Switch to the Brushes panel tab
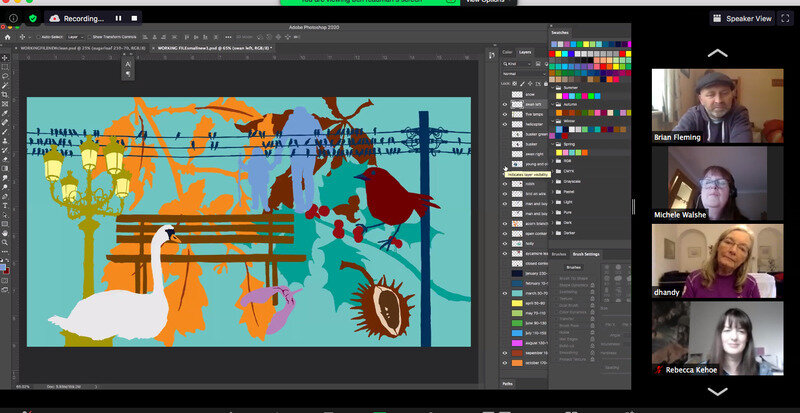Screen dimensions: 800x413 coord(559,255)
